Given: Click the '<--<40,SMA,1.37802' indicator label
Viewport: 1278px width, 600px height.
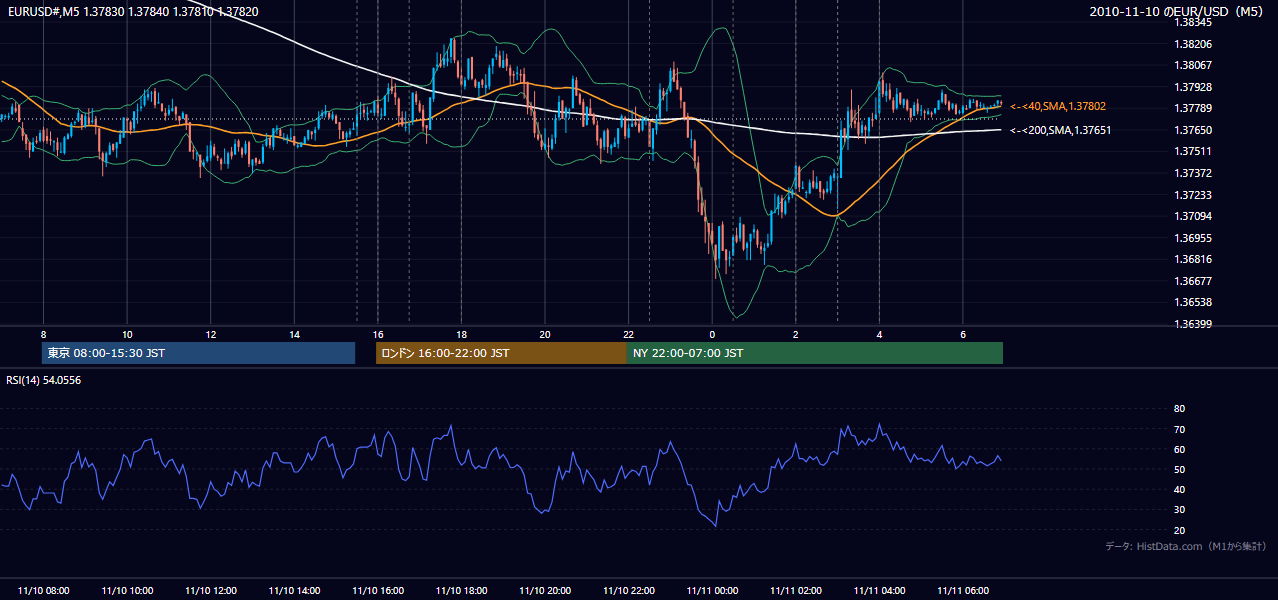Looking at the screenshot, I should [1058, 106].
